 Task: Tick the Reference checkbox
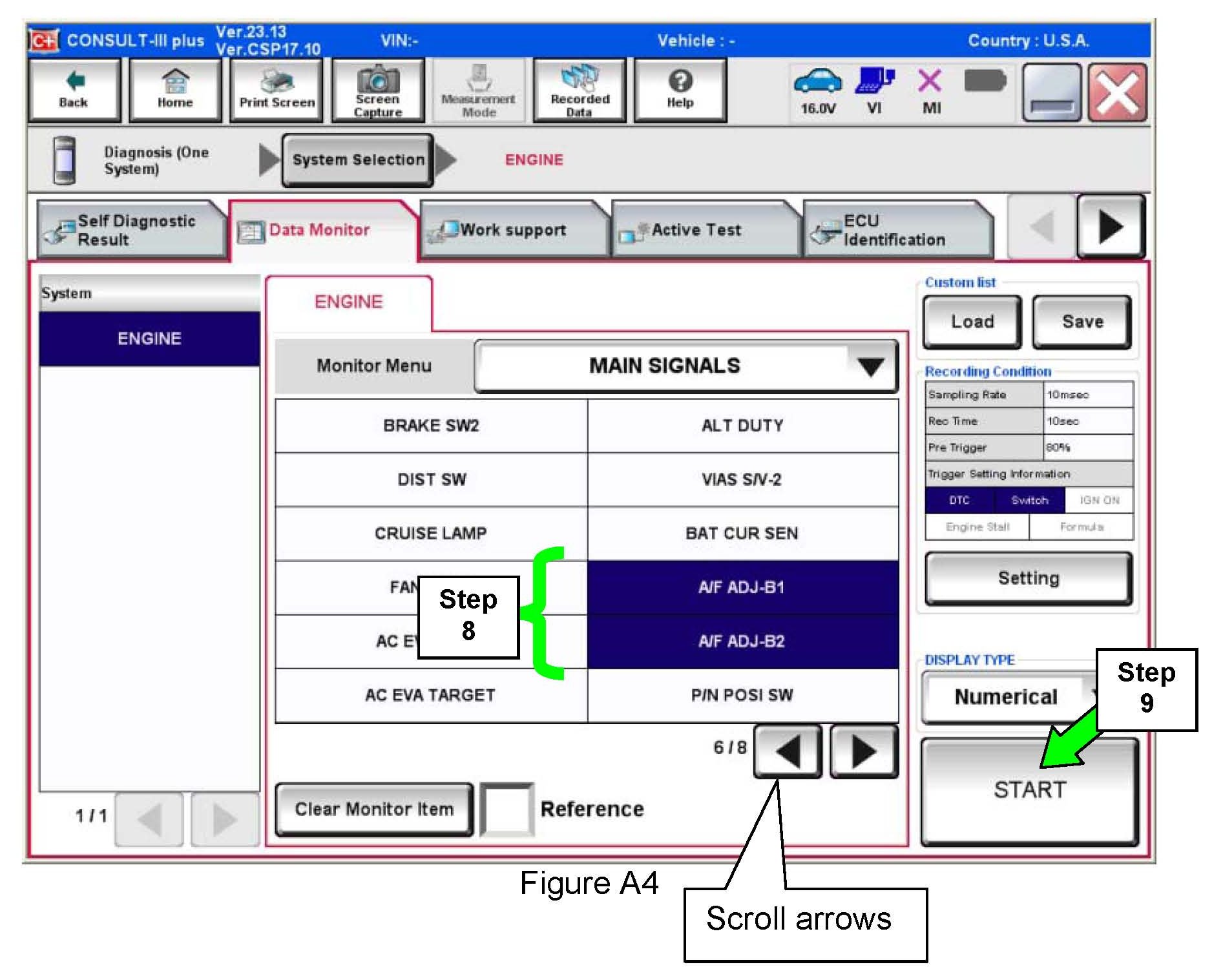click(x=507, y=809)
